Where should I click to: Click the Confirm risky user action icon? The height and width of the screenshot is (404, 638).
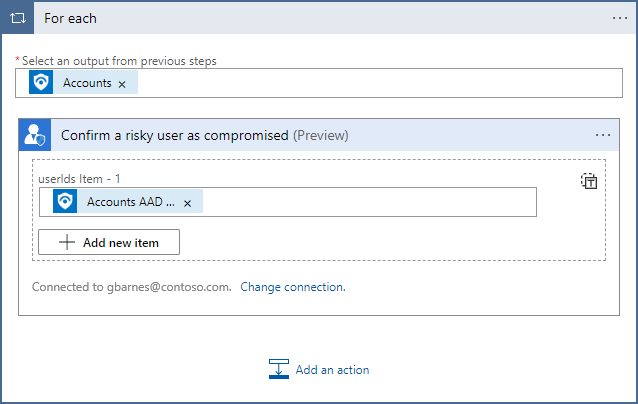[x=35, y=135]
